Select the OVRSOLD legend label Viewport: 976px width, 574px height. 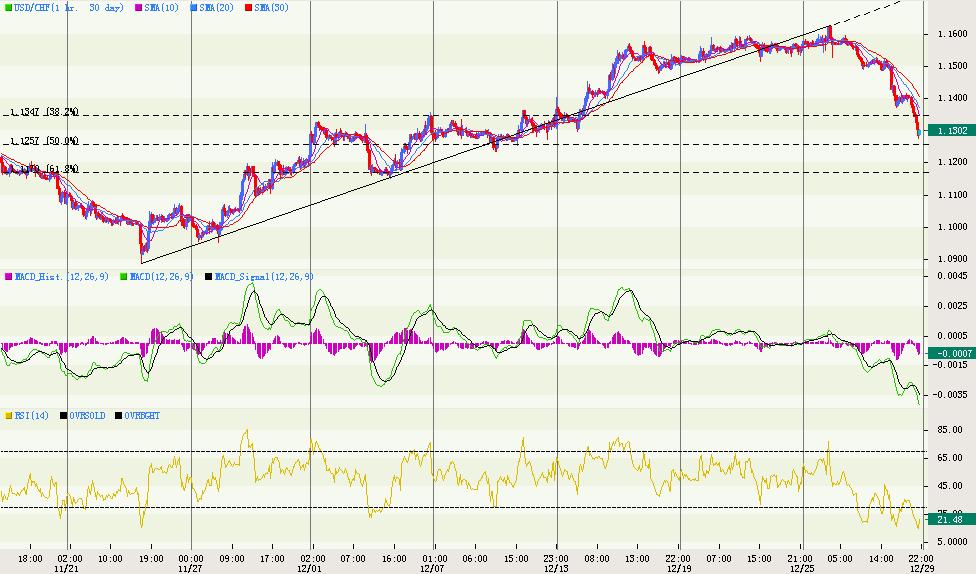(x=87, y=415)
